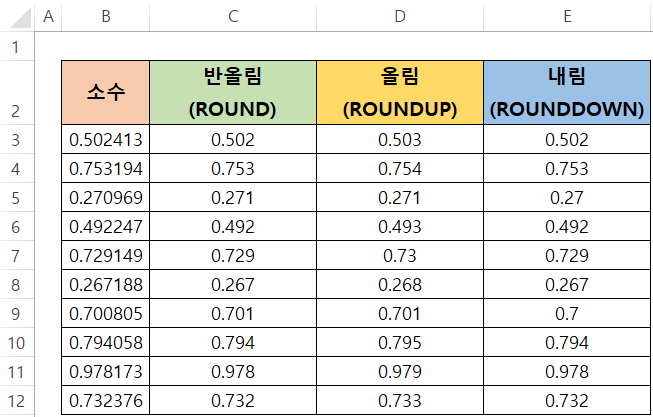Select the cell showing 0.27
Viewport: 653px width, 417px height.
click(x=567, y=197)
